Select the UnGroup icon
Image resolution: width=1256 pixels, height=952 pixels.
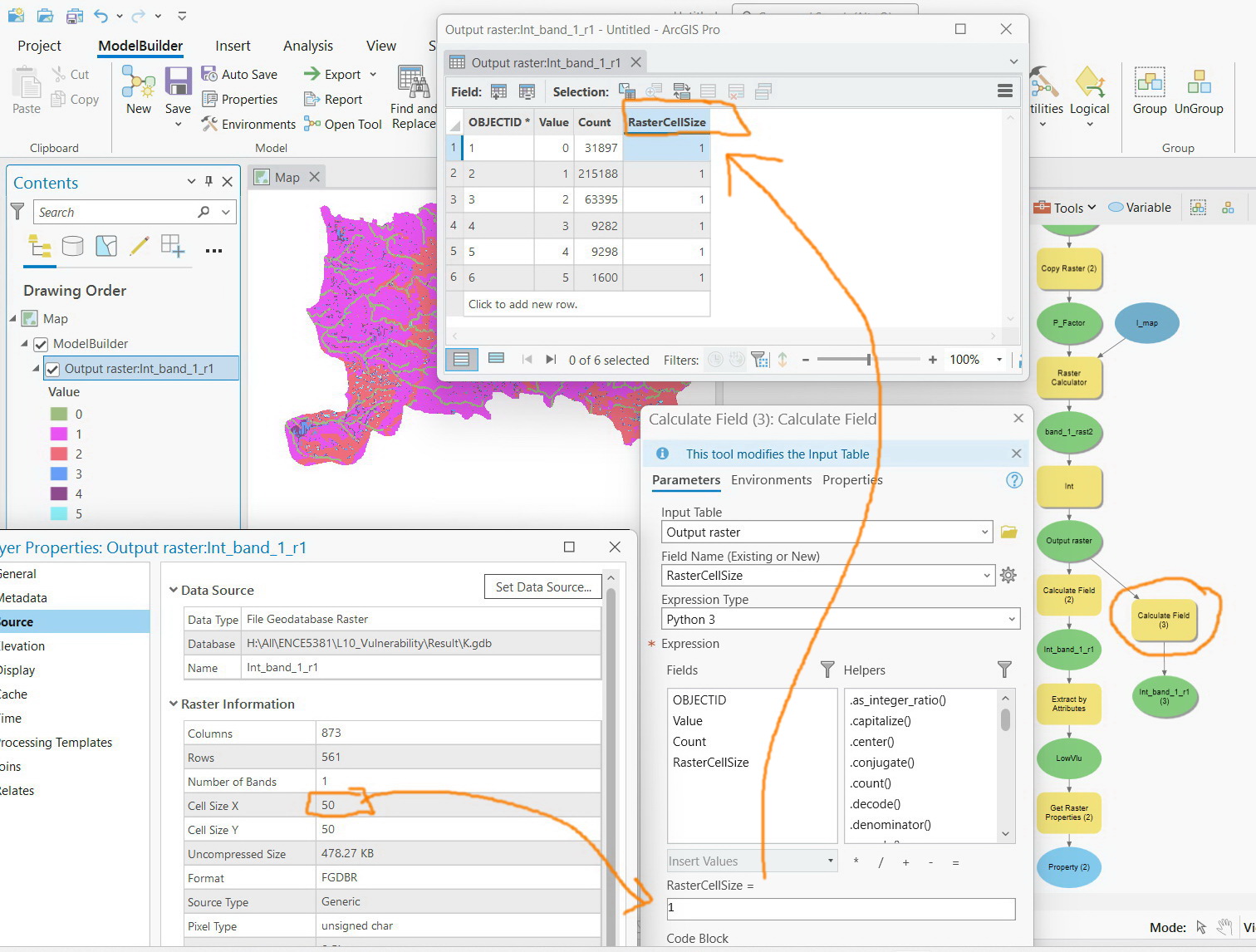coord(1199,91)
